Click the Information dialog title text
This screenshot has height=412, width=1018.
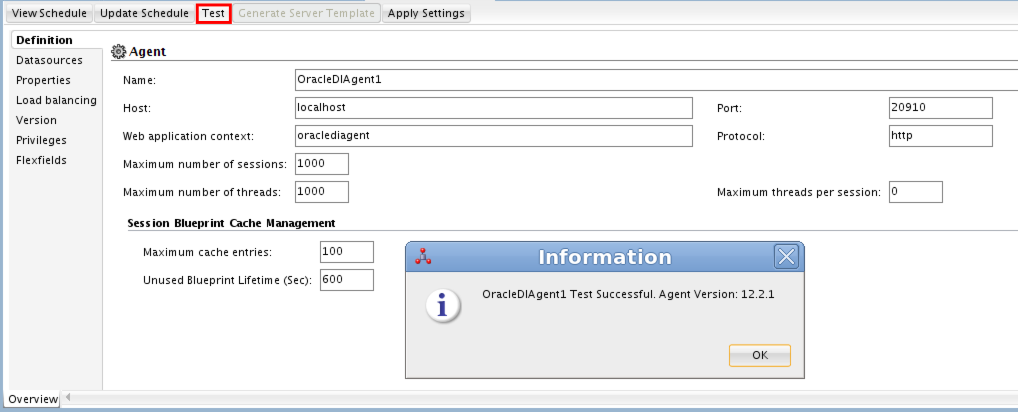(605, 257)
